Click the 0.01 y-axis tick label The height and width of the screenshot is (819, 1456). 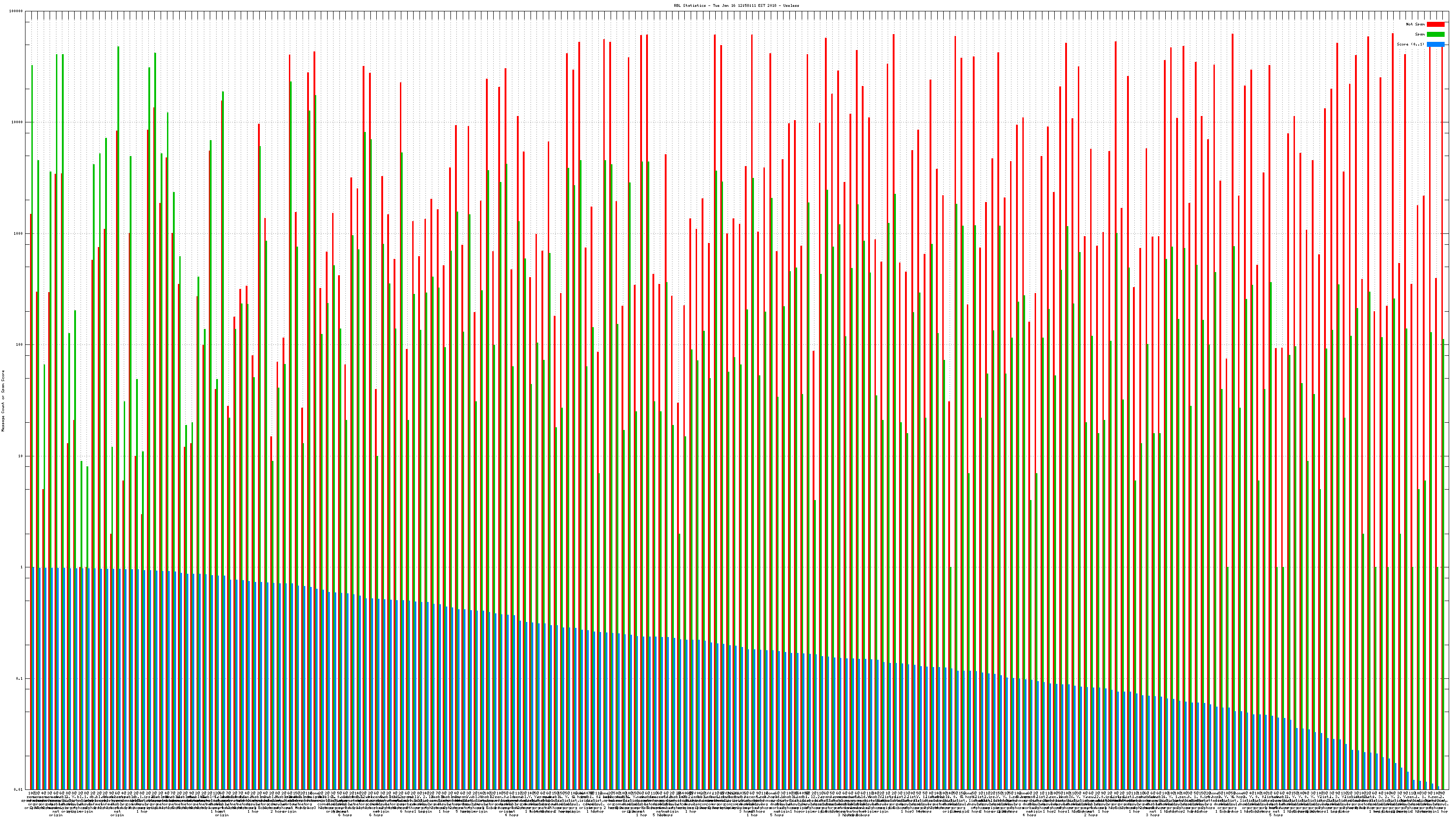tap(19, 789)
